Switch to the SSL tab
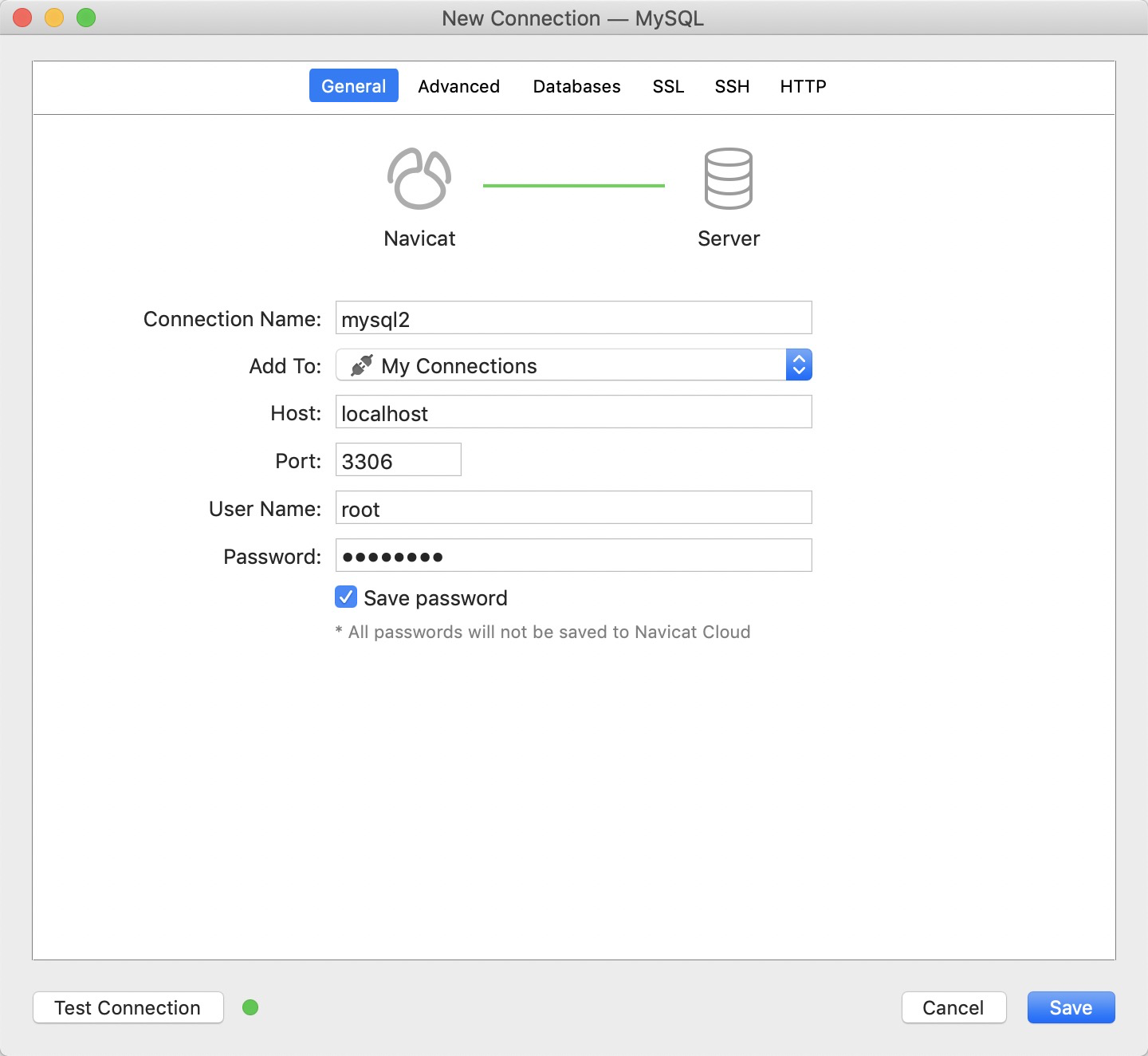Image resolution: width=1148 pixels, height=1056 pixels. click(x=668, y=86)
